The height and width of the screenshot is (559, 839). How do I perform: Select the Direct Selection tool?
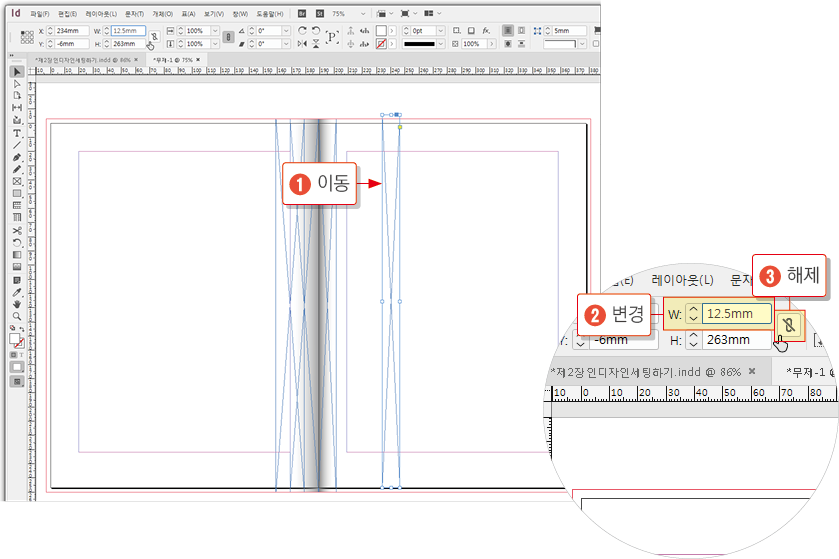[17, 84]
